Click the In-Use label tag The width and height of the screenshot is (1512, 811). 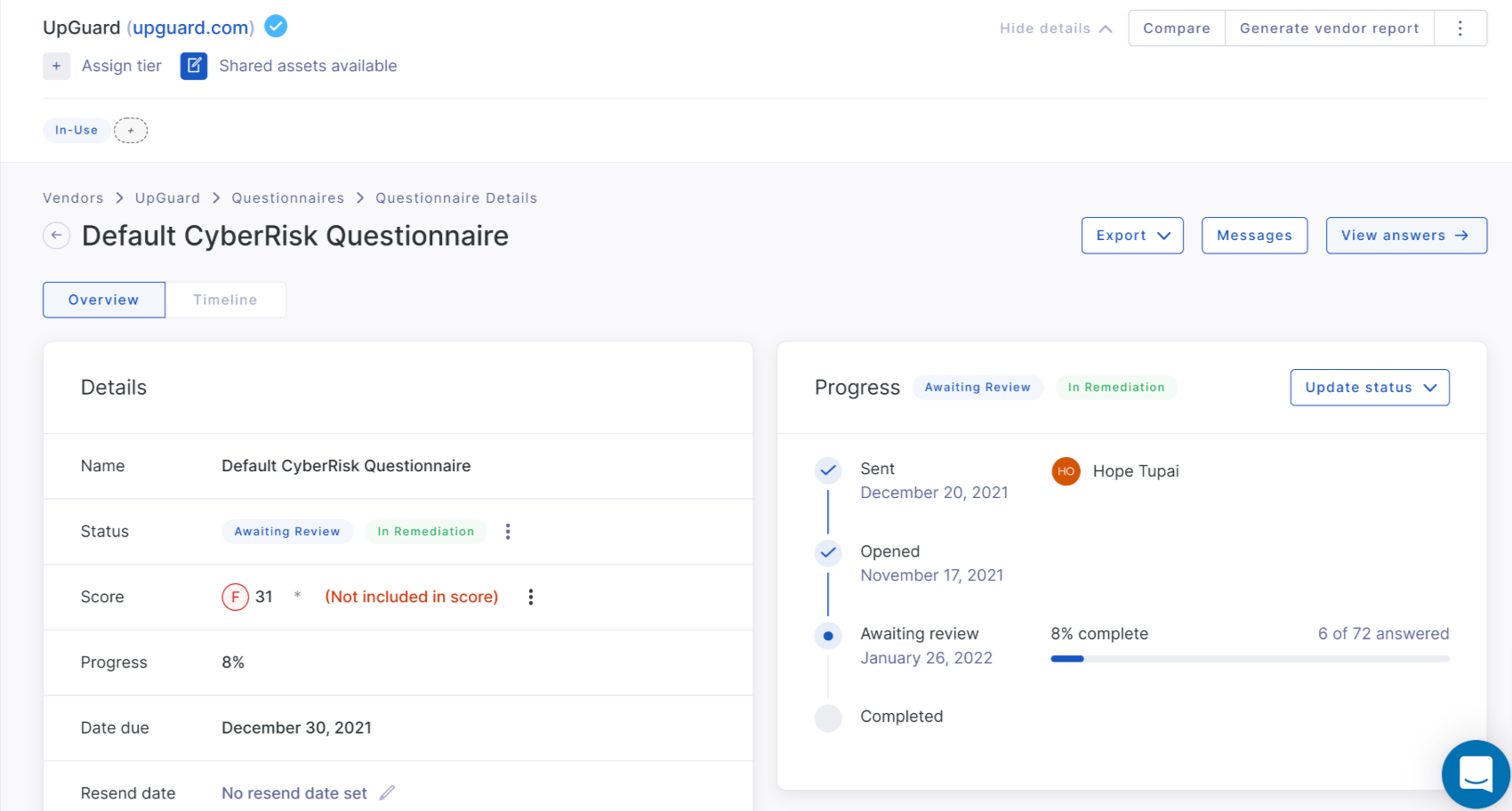pos(76,130)
